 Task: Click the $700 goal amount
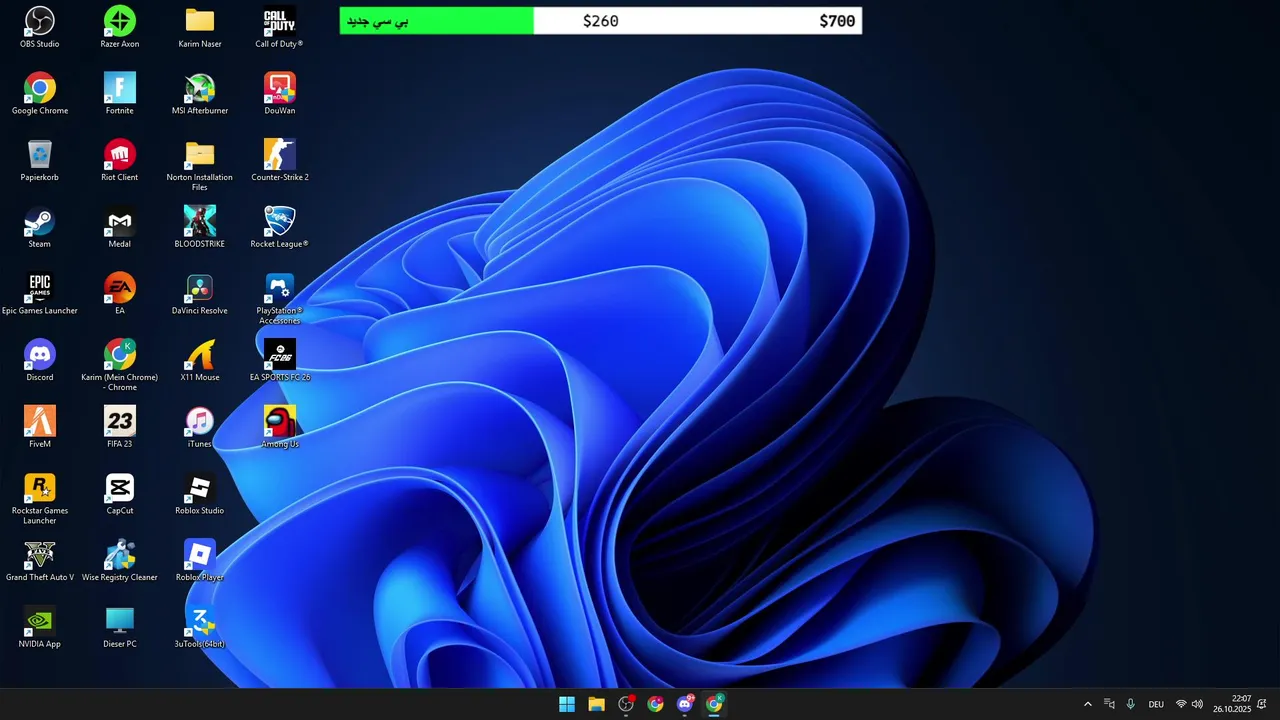(837, 21)
